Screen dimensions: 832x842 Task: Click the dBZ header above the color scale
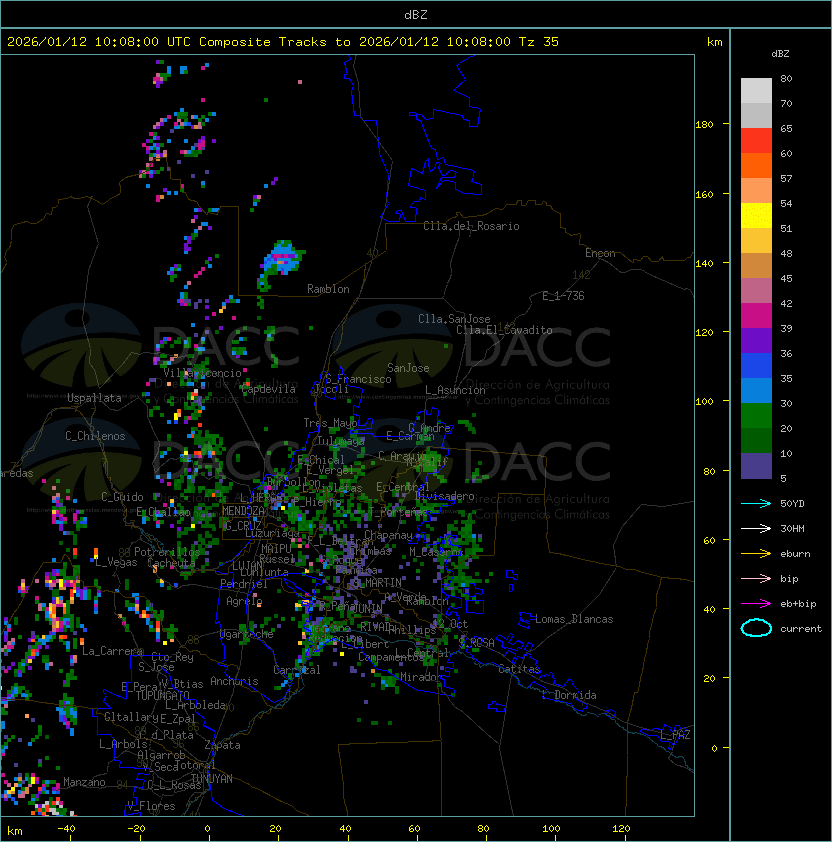pyautogui.click(x=780, y=54)
